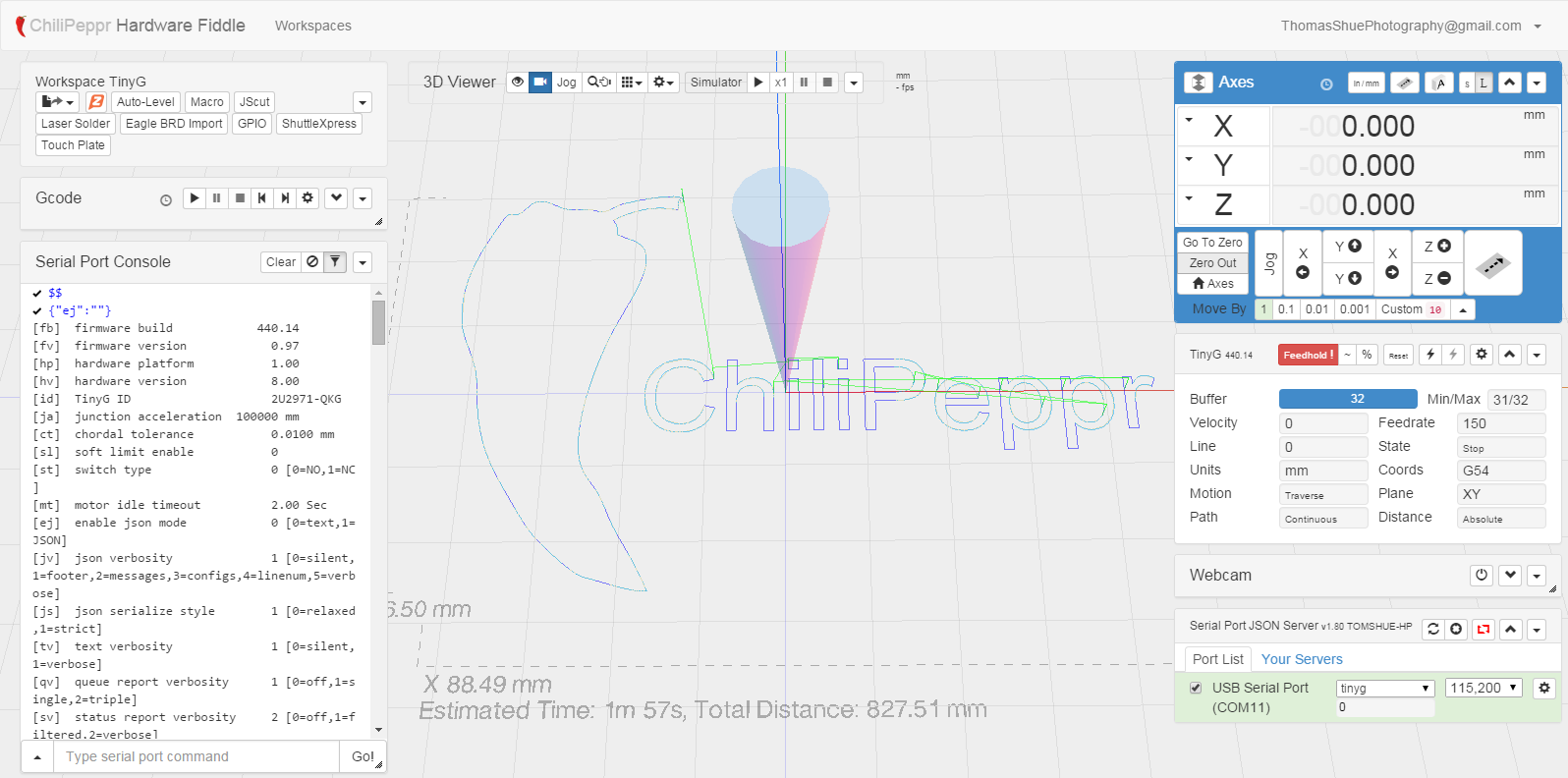Stop the Gcode run
Image resolution: width=1568 pixels, height=778 pixels.
click(240, 198)
